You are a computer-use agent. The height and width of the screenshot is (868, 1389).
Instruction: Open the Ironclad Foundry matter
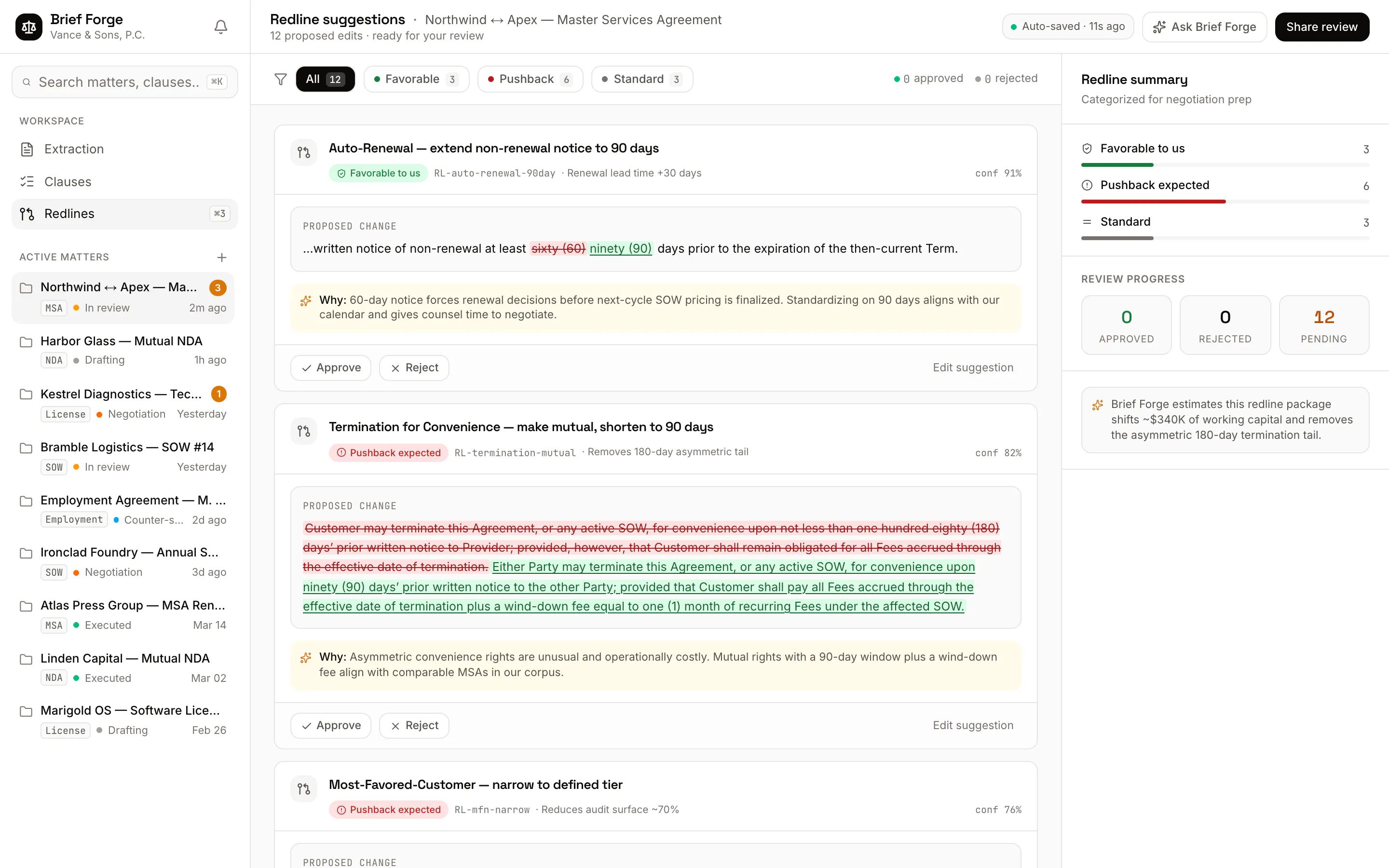(123, 563)
